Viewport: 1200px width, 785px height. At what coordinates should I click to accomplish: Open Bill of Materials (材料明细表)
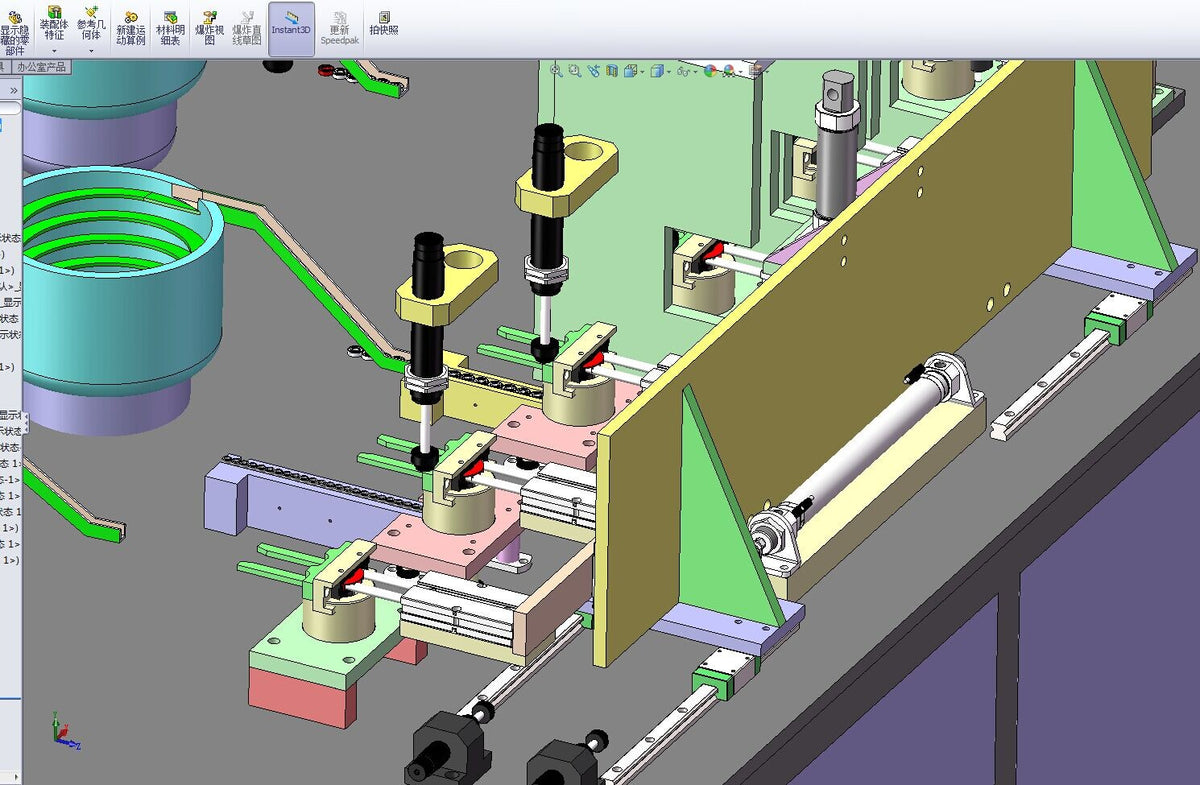click(170, 29)
